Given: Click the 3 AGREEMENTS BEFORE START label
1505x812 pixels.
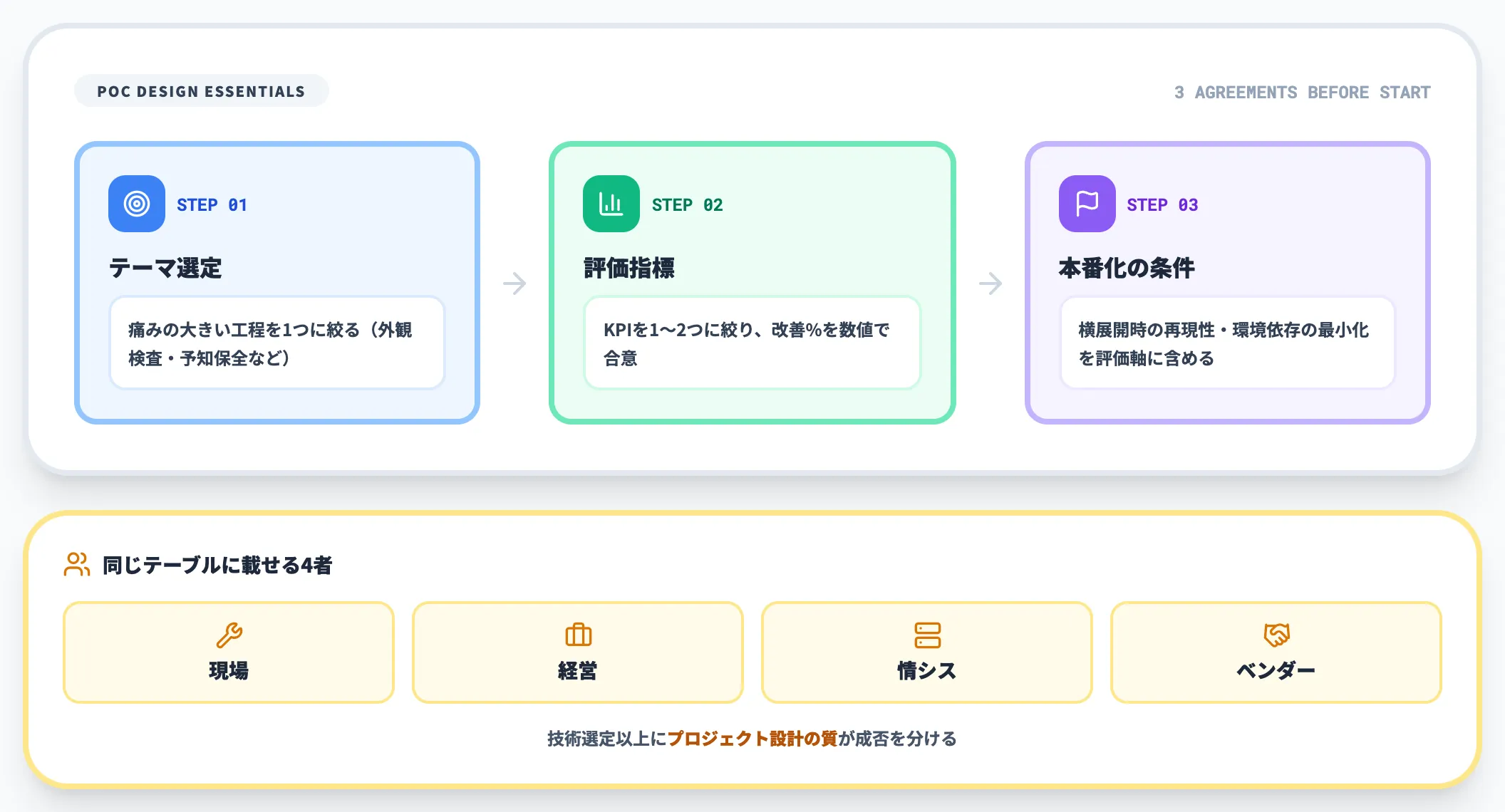Looking at the screenshot, I should pos(1303,92).
